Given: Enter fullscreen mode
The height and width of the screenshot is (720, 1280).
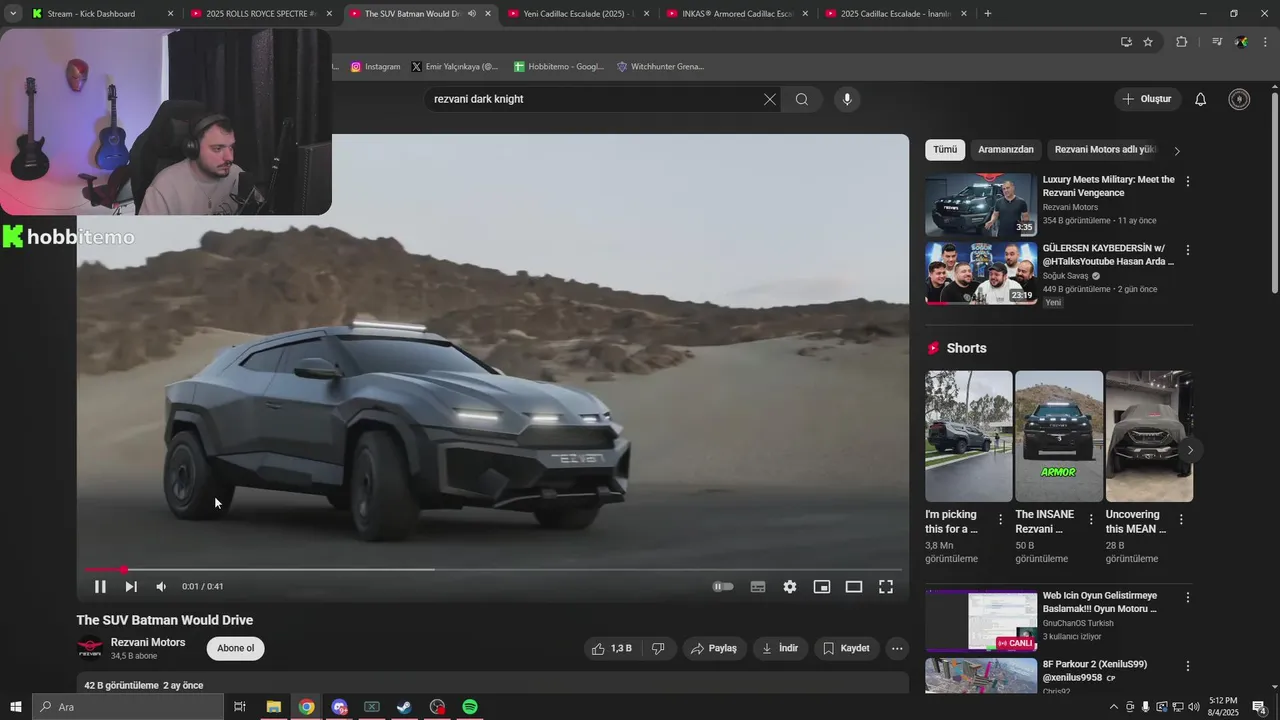Looking at the screenshot, I should 886,587.
